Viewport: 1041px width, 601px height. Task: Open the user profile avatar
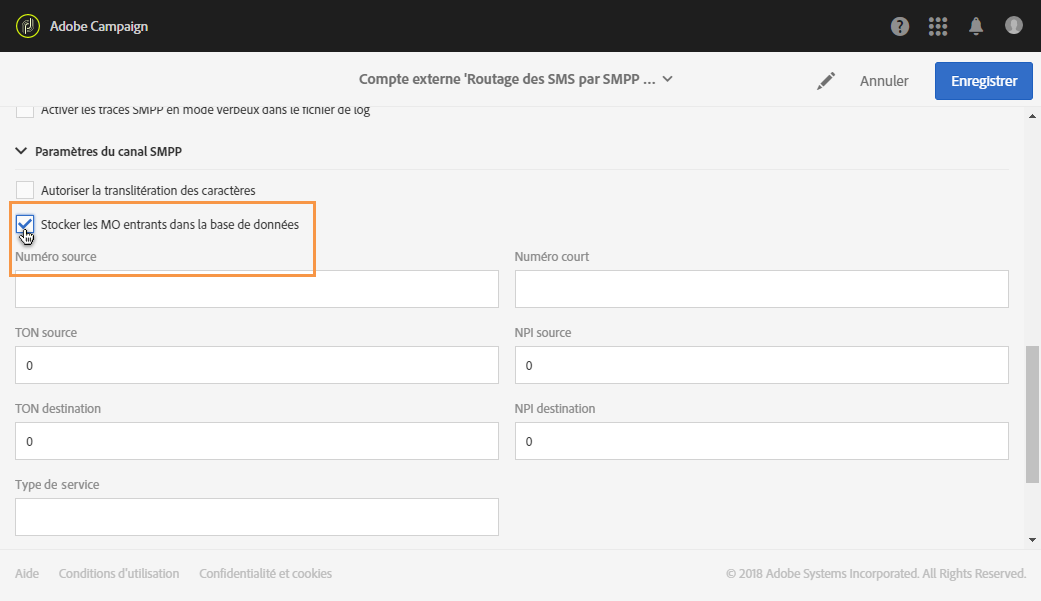coord(1014,26)
